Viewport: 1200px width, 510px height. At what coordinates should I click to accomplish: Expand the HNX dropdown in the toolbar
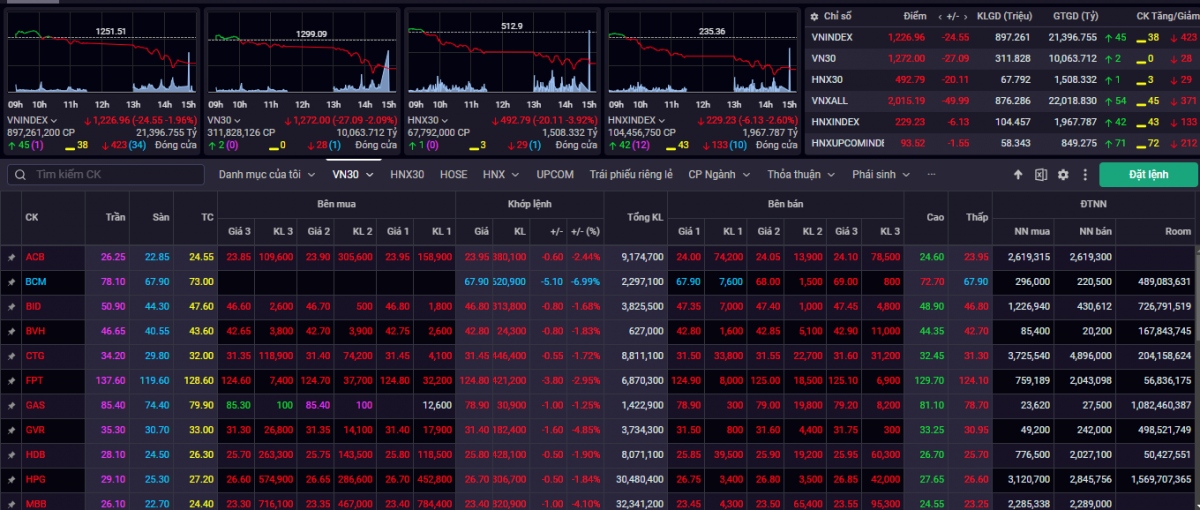[500, 174]
